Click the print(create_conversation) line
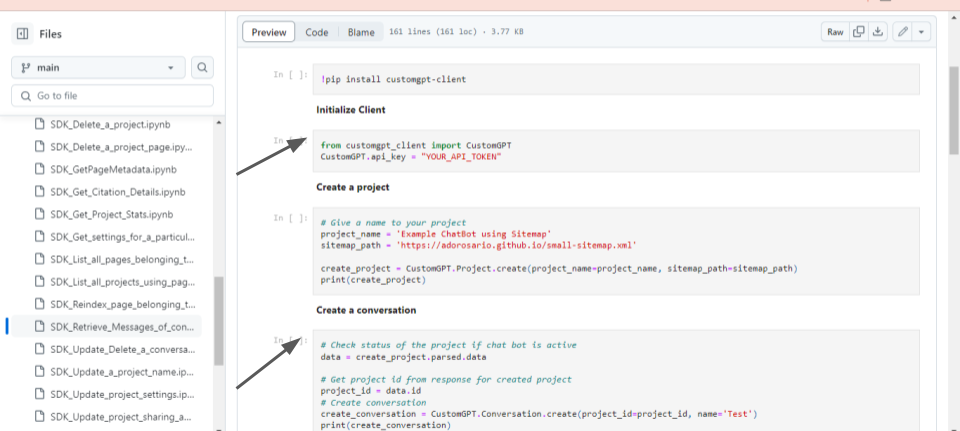This screenshot has width=960, height=431. pos(385,425)
